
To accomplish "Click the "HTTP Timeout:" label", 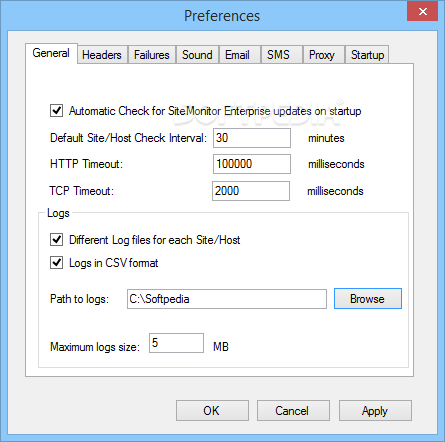I will [x=86, y=164].
